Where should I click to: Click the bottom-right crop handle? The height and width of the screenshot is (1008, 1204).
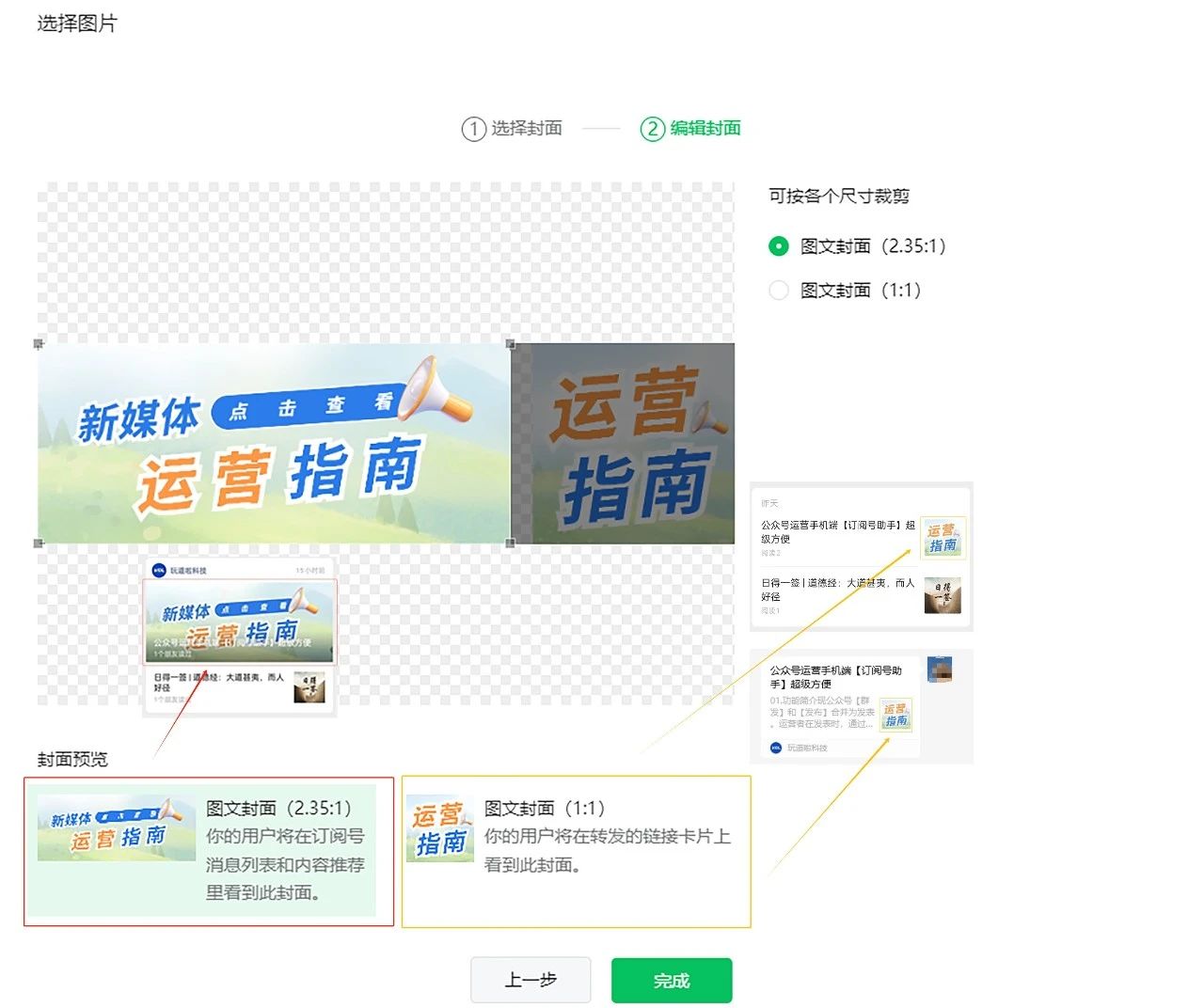[511, 543]
